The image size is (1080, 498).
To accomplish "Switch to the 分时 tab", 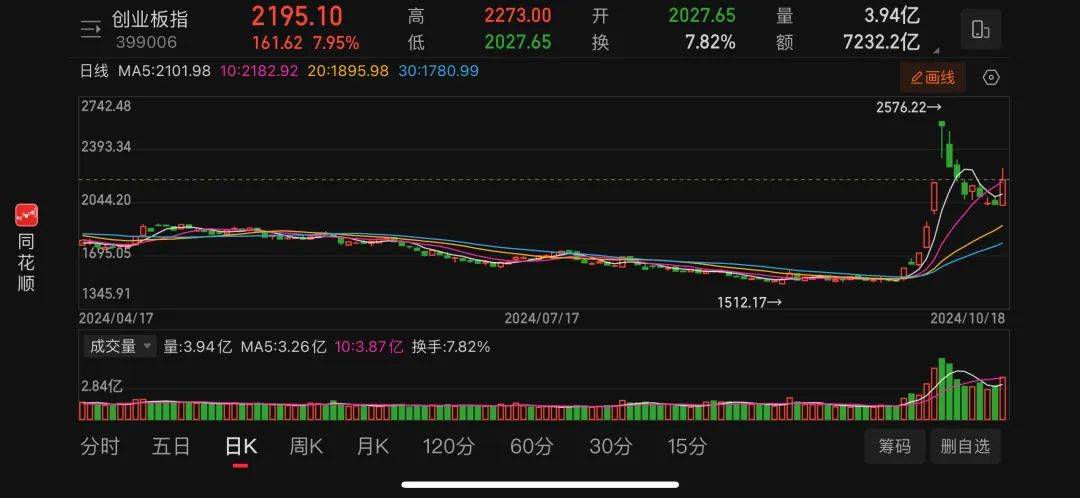I will coord(100,446).
